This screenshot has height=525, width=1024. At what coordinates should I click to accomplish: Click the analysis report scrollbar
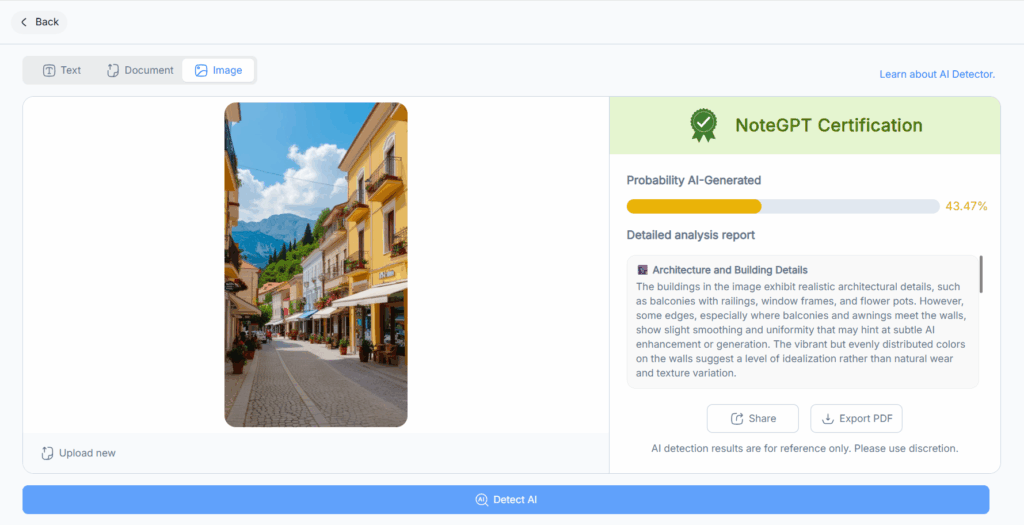980,275
